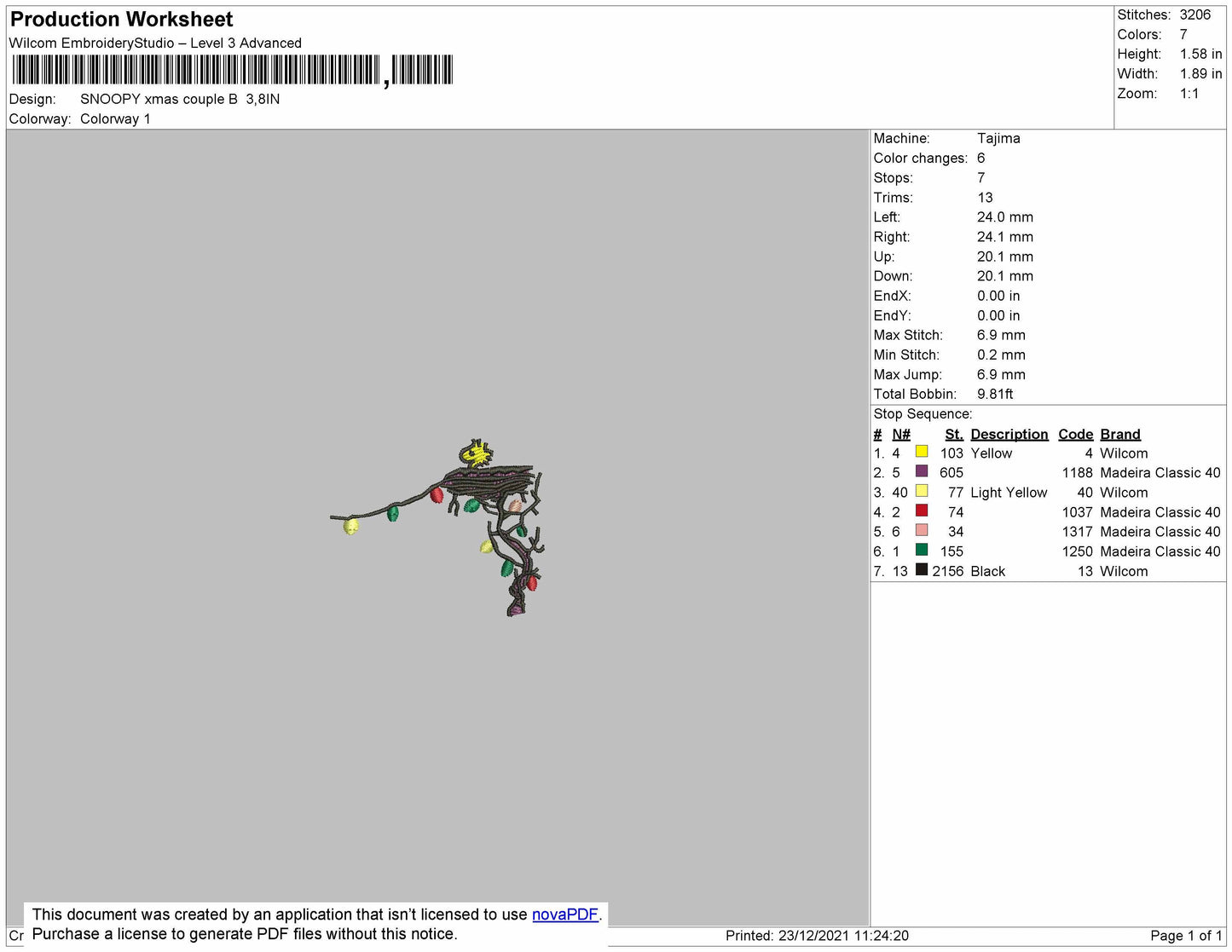Click the stitch count 2156 in Black row
The width and height of the screenshot is (1232, 952).
coord(947,571)
